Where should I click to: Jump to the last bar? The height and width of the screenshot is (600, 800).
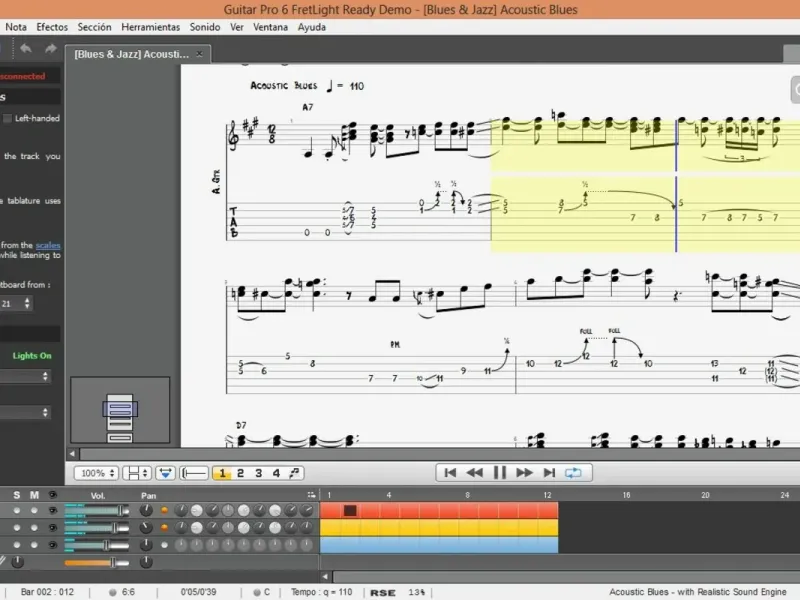tap(549, 472)
